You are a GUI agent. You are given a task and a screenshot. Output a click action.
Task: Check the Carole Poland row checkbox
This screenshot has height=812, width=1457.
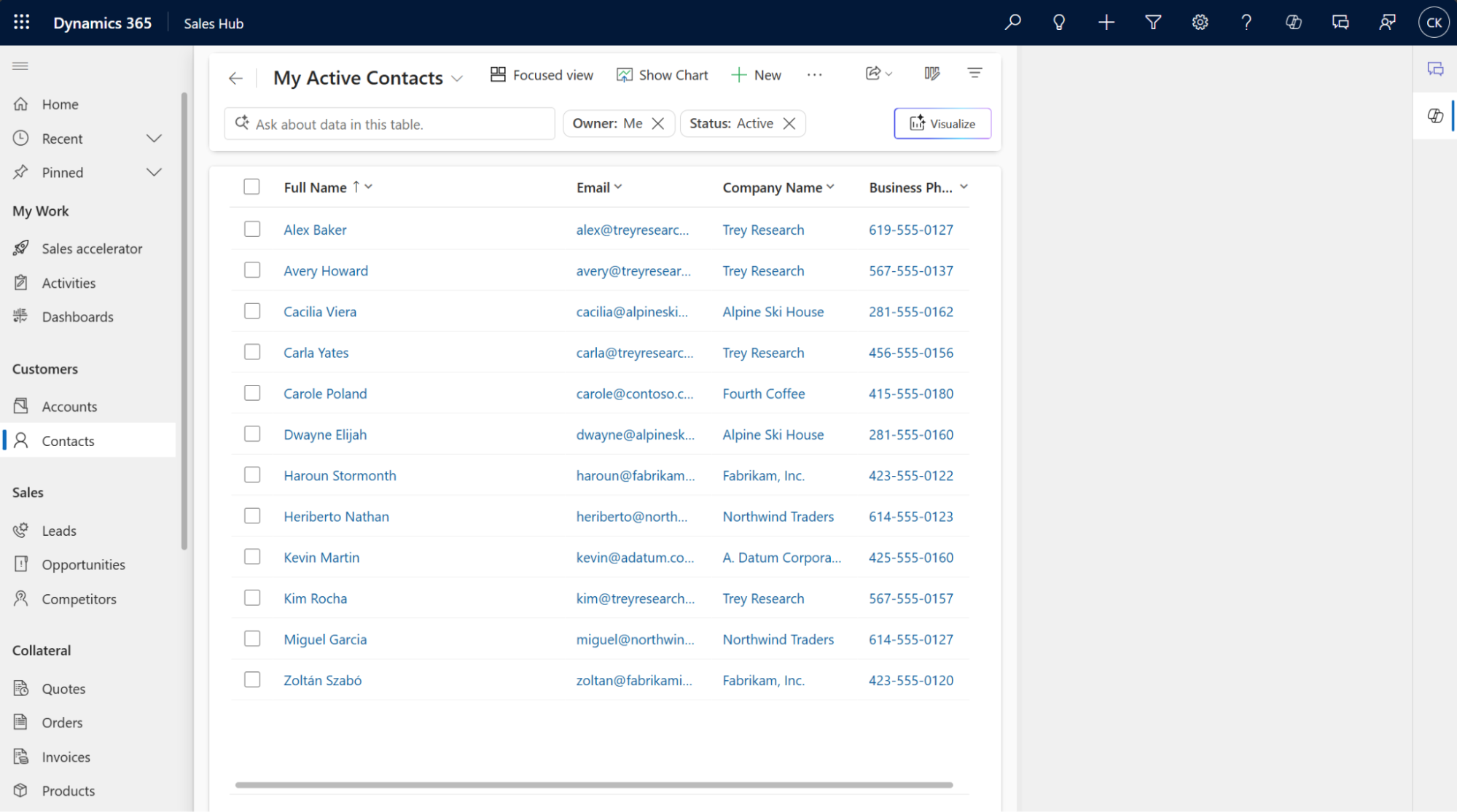pyautogui.click(x=252, y=393)
